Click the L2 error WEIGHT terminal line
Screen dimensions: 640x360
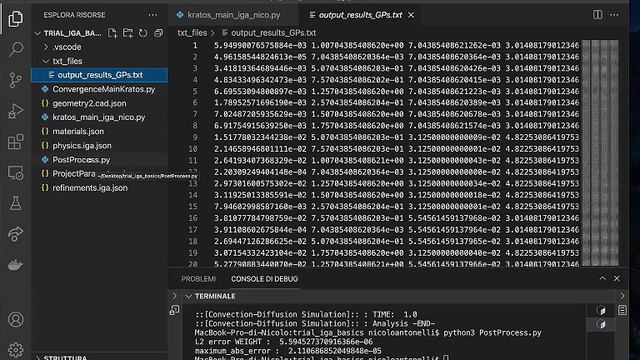284,342
